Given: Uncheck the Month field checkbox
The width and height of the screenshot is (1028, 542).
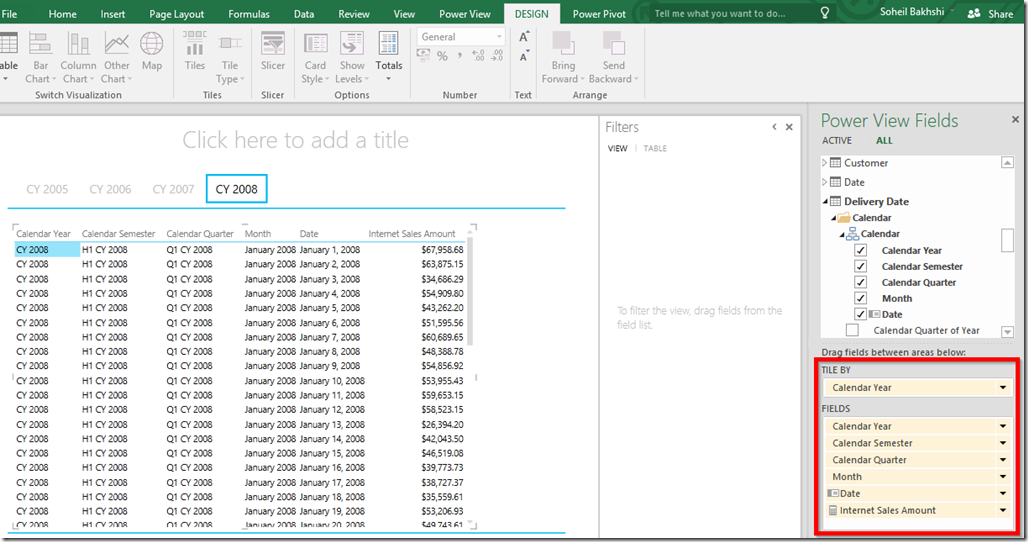Looking at the screenshot, I should (x=860, y=298).
